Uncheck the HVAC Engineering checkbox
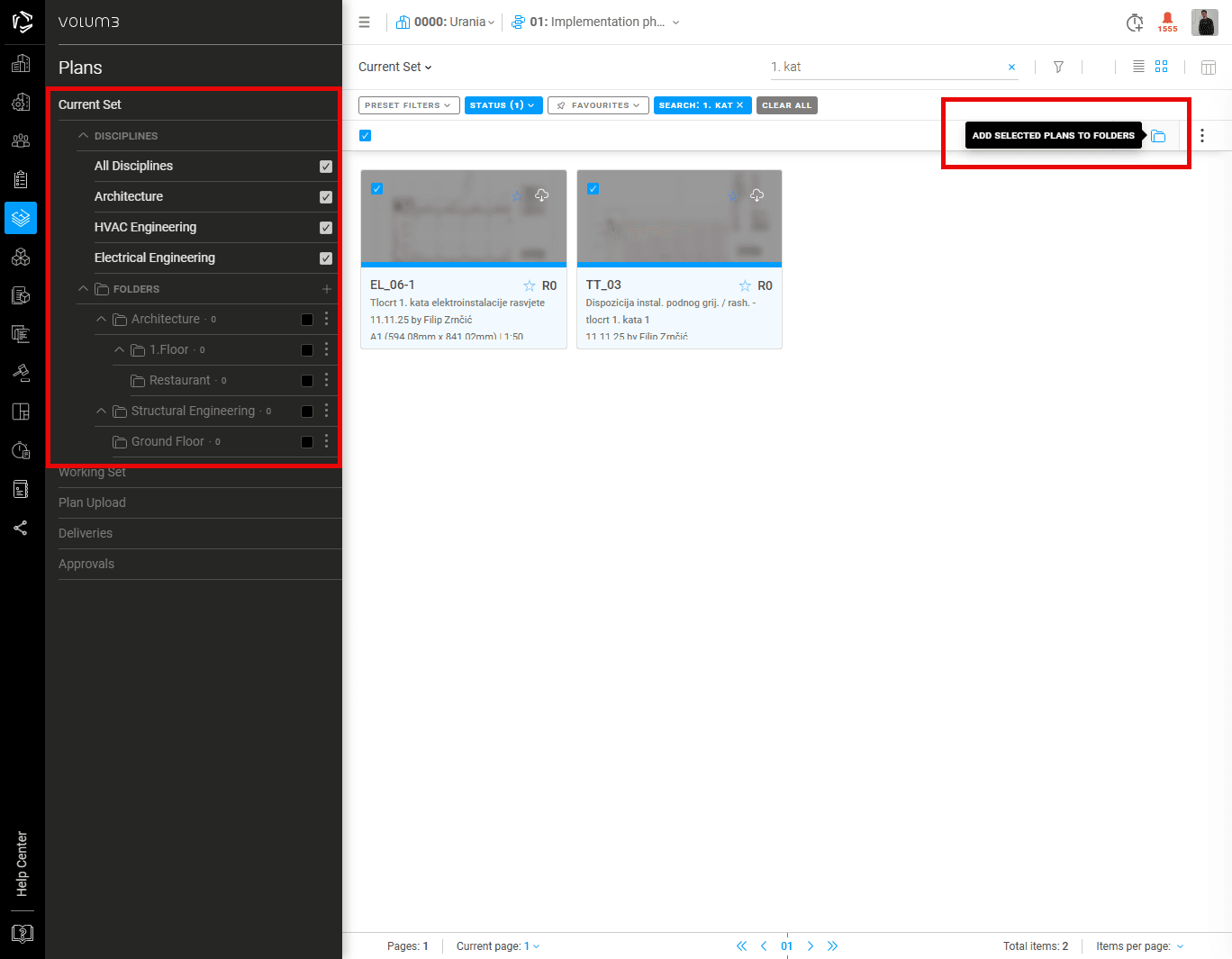 tap(326, 228)
